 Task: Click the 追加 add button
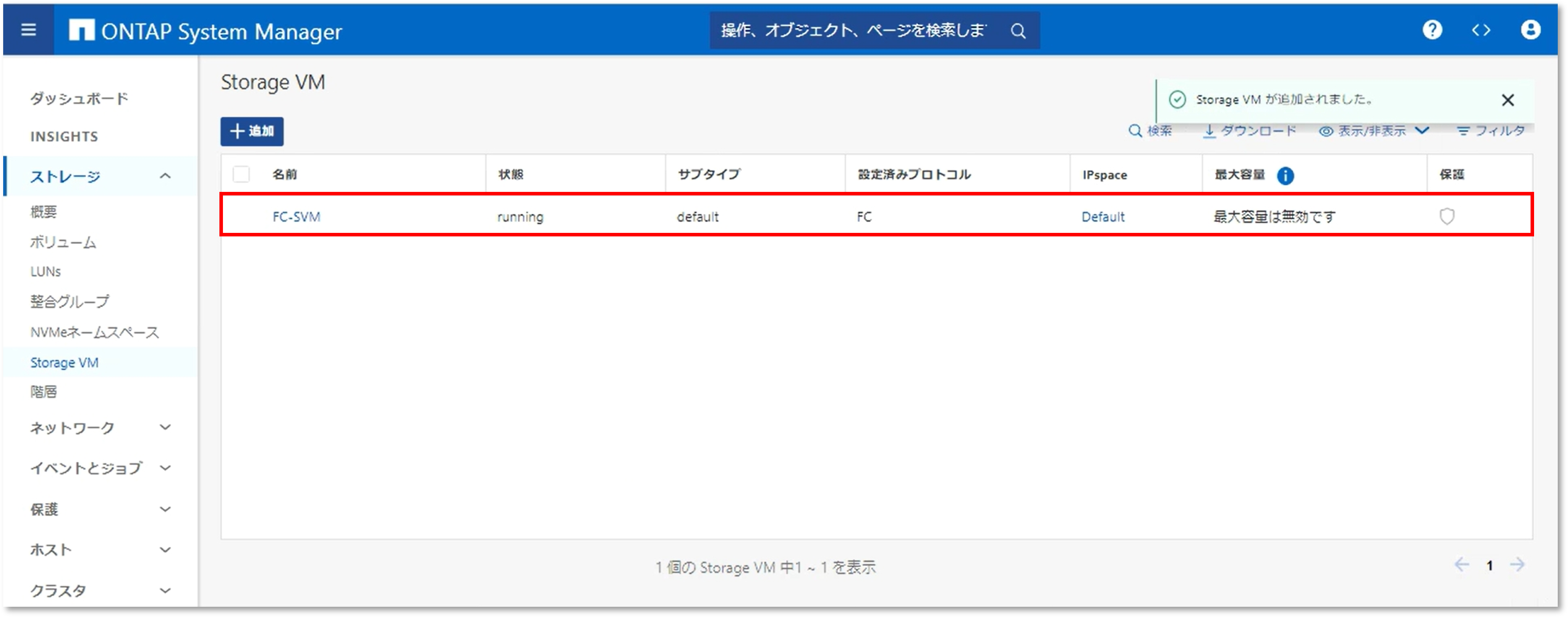coord(252,131)
